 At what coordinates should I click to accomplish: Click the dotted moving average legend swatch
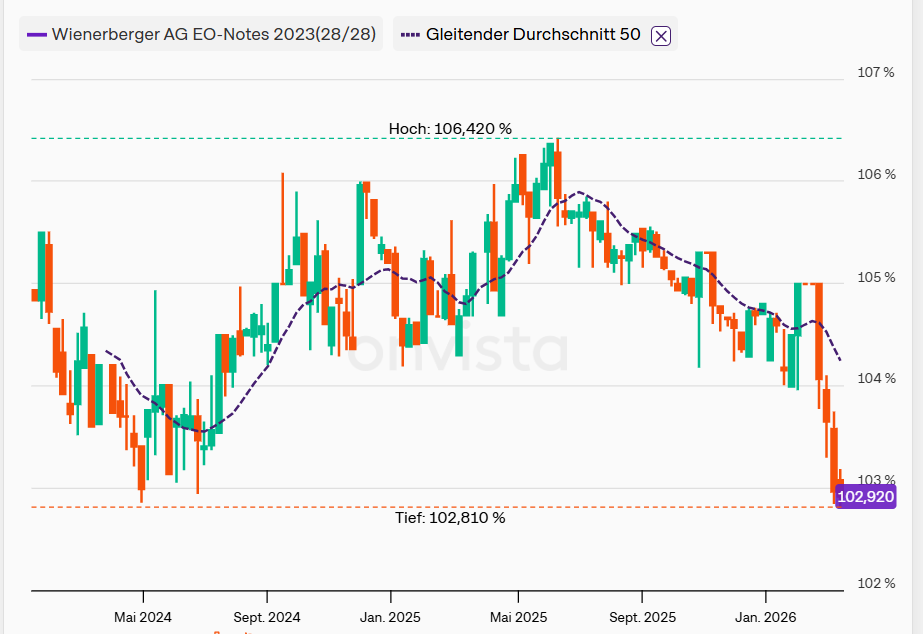(410, 35)
